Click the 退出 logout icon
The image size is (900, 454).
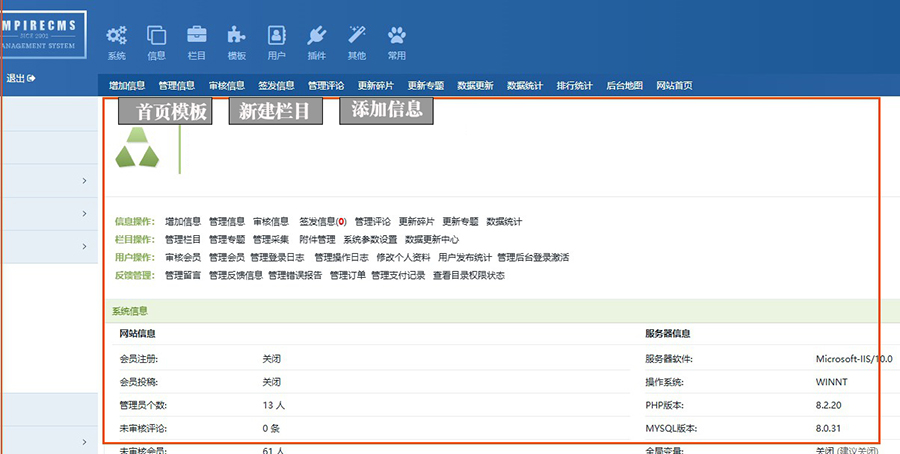[x=32, y=78]
